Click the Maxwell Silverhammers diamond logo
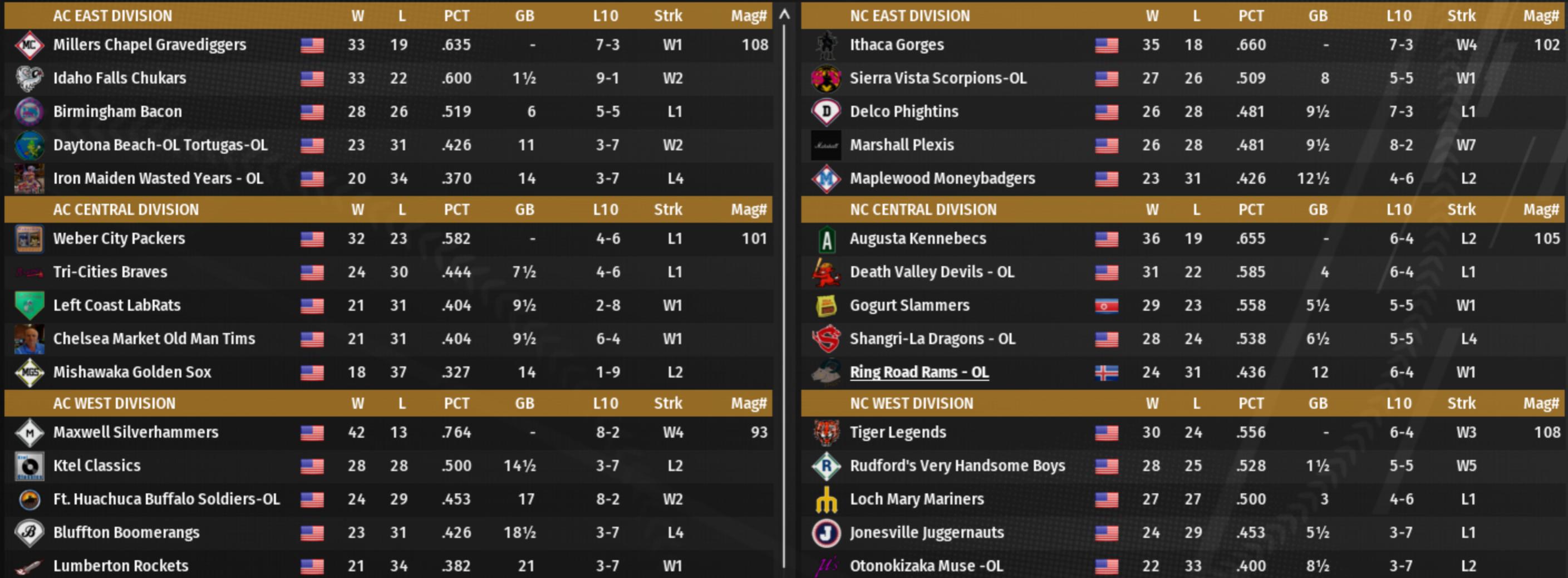Screen dimensions: 1568x578 point(28,433)
